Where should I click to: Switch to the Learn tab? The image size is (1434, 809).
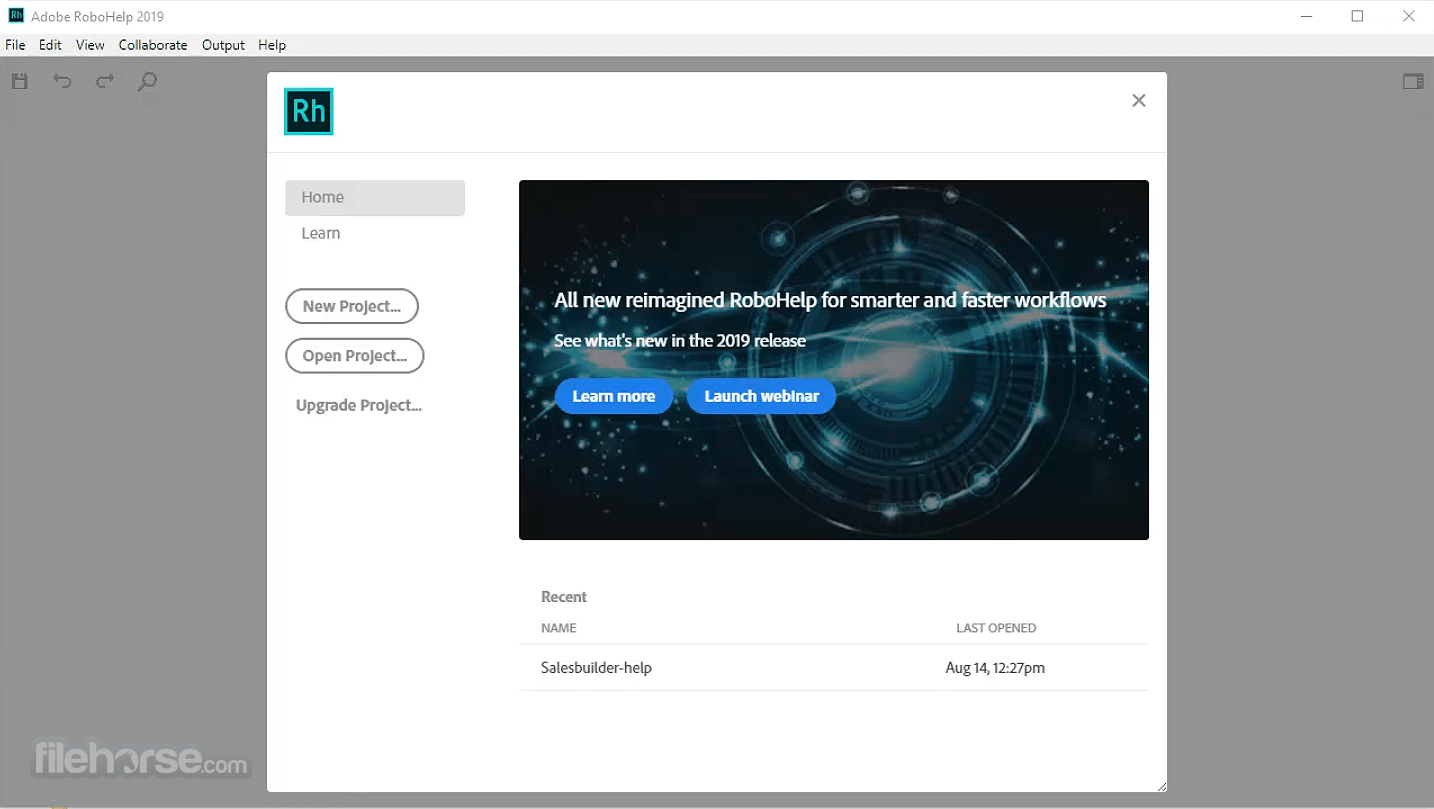click(x=321, y=233)
